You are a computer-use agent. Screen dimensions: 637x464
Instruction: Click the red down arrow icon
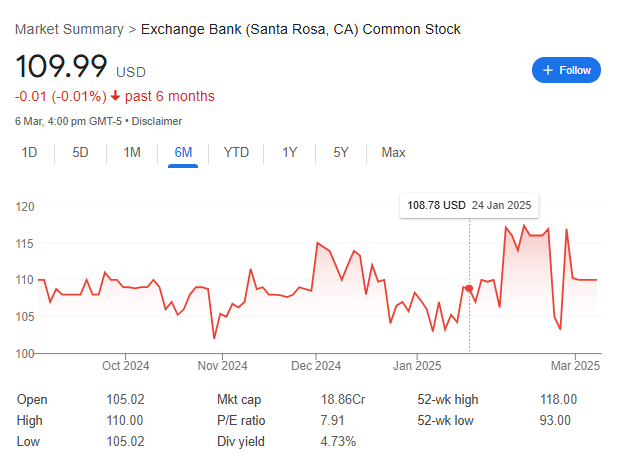pos(115,96)
